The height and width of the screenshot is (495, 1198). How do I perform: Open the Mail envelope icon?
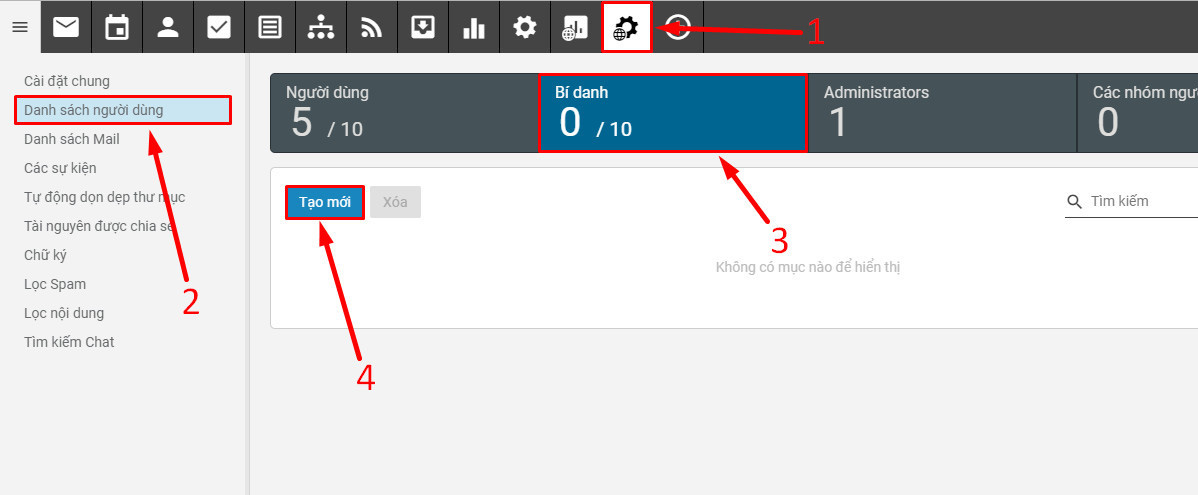(66, 28)
